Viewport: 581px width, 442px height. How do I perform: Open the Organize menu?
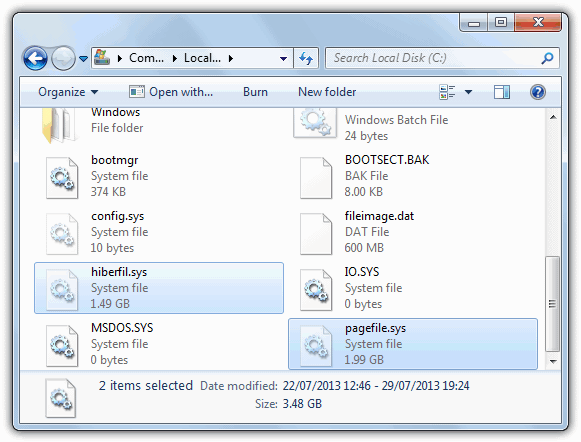point(68,92)
